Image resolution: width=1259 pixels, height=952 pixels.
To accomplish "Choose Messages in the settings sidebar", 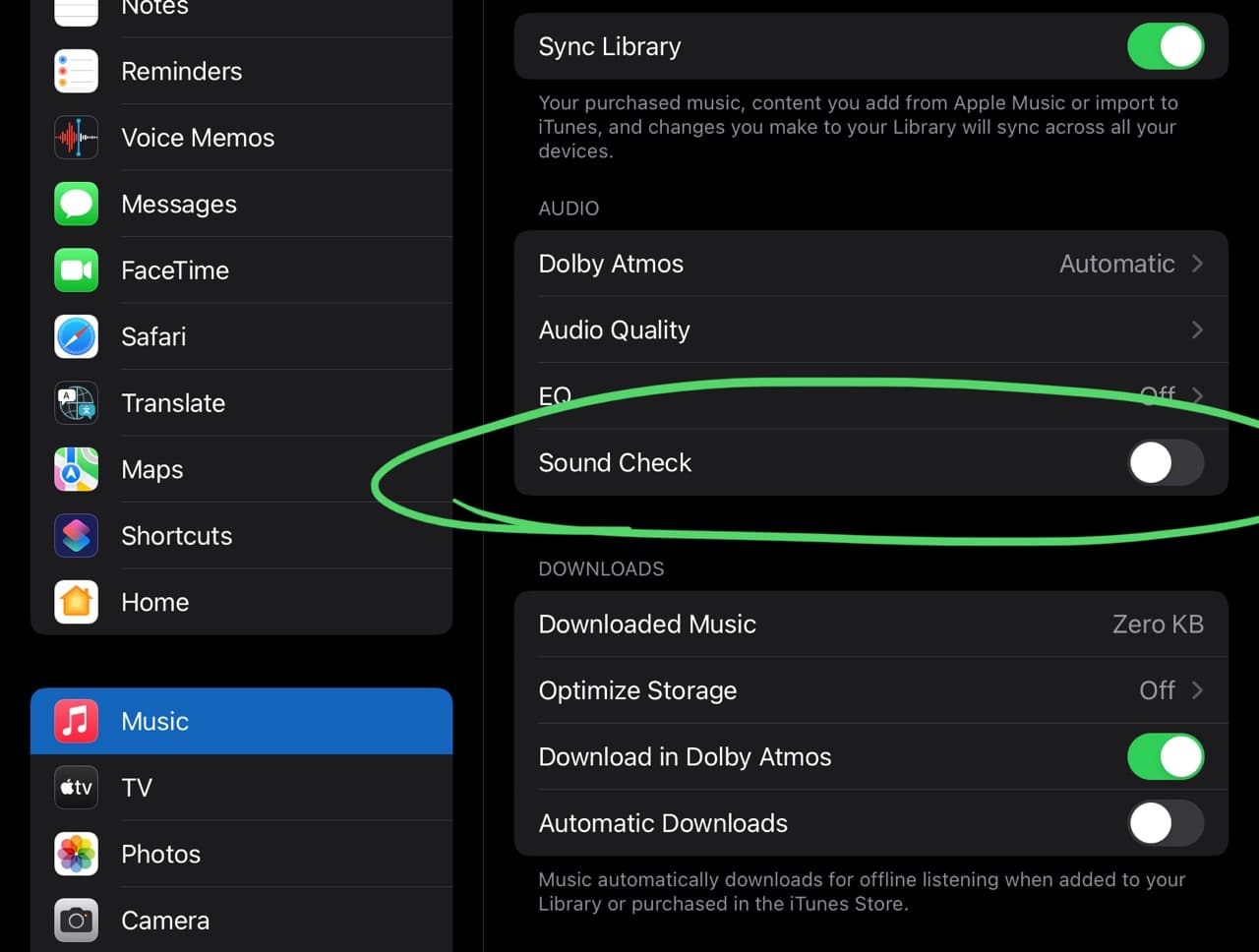I will (x=179, y=204).
